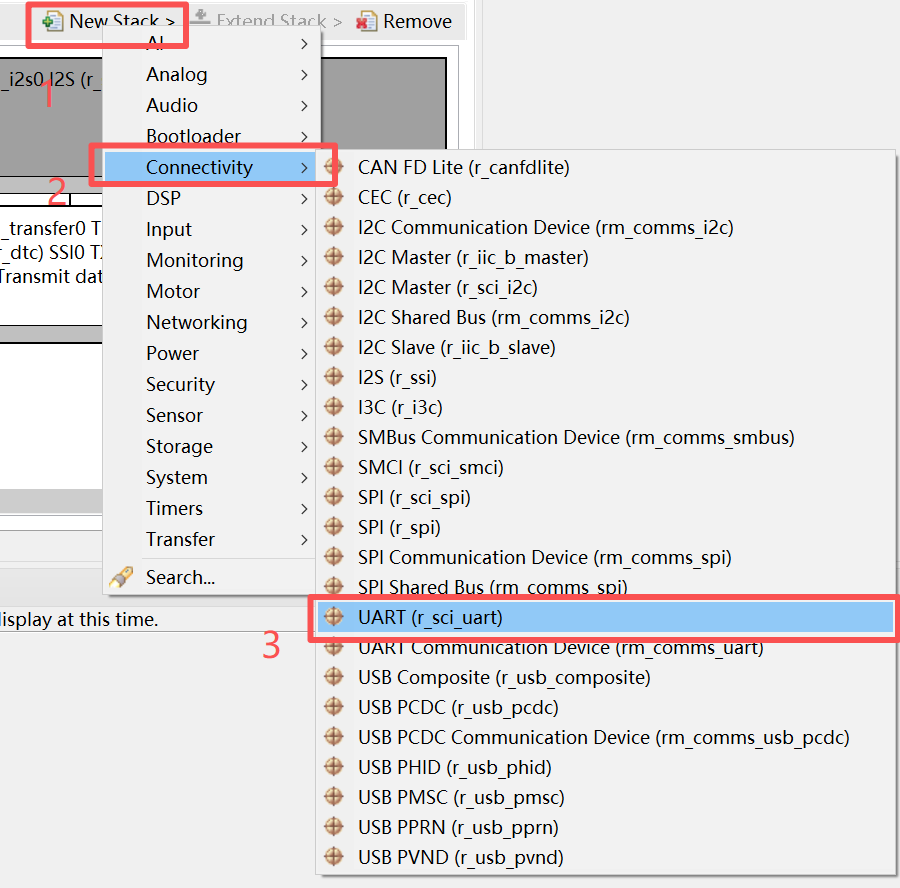The image size is (900, 888).
Task: Open the Storage menu category
Action: coord(210,446)
